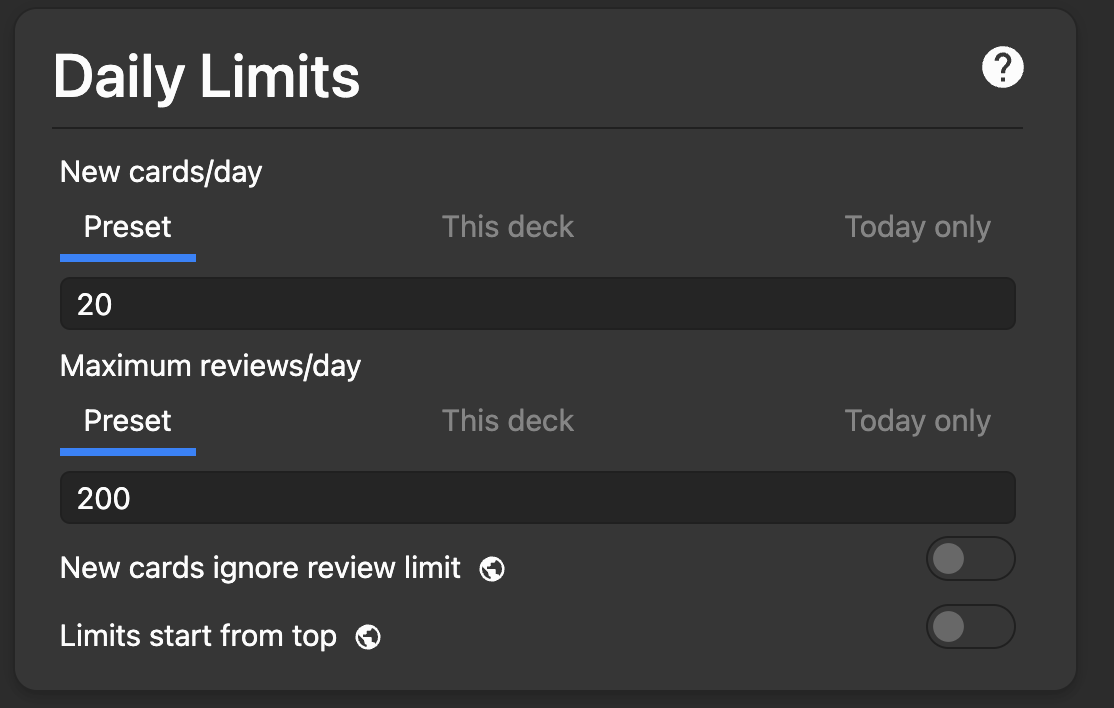
Task: Switch to This deck under New cards/day
Action: [508, 227]
